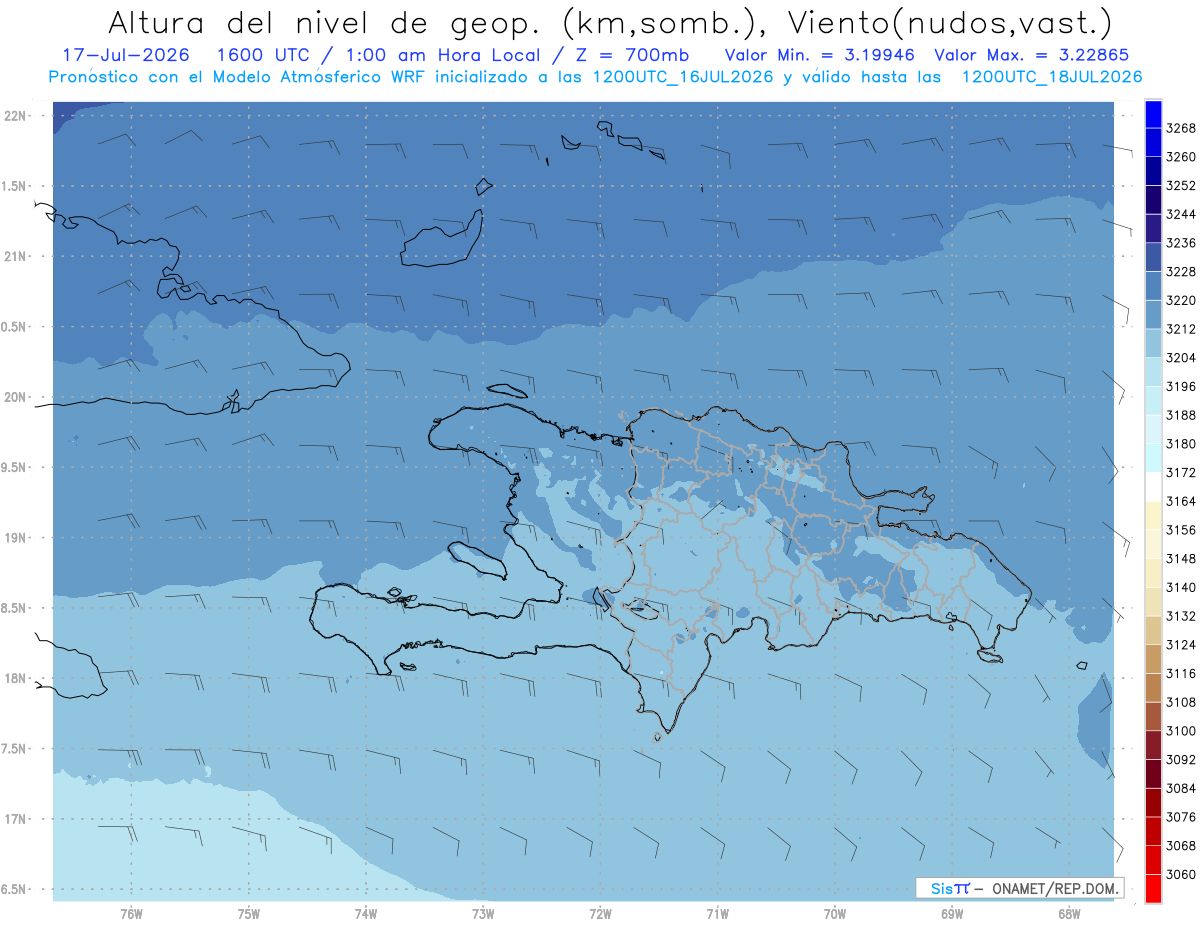Click the '3100' color bar value
1200x927 pixels.
(1181, 731)
